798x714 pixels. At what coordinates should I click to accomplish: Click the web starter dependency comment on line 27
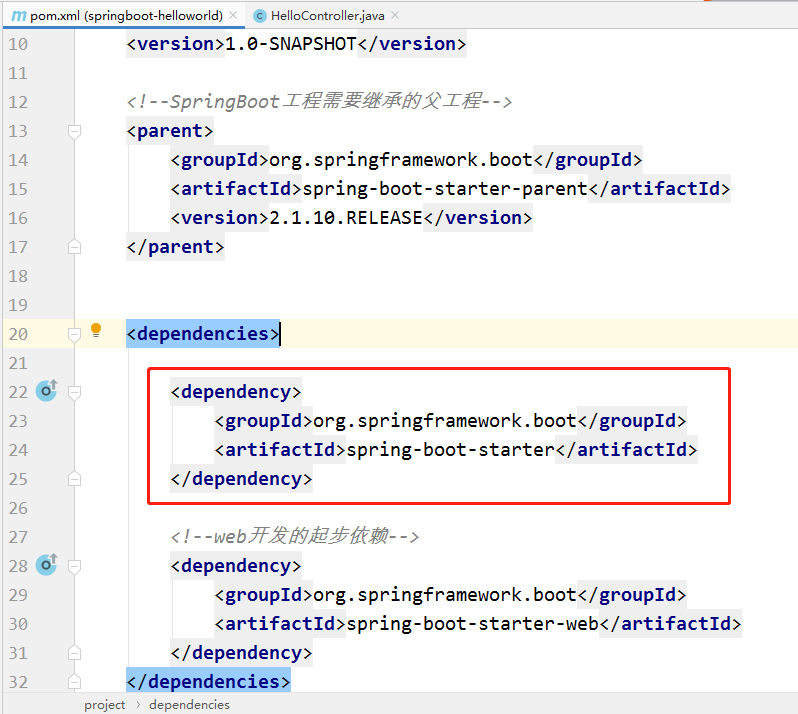coord(295,537)
